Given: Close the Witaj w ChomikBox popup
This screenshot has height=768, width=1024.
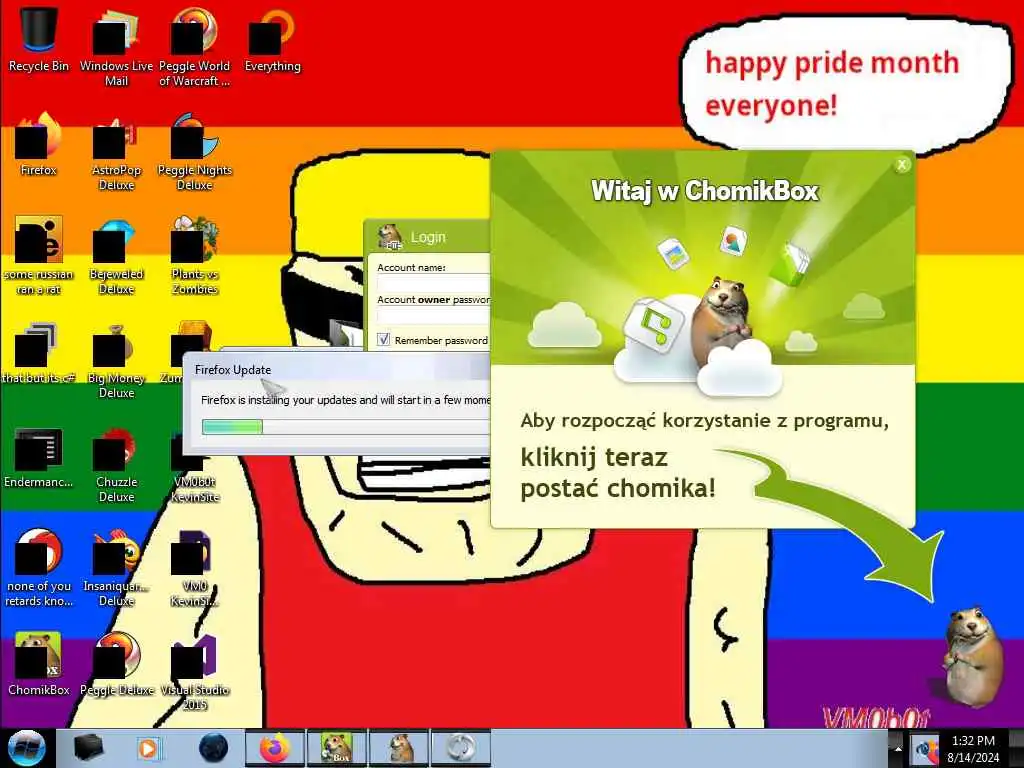Looking at the screenshot, I should pos(902,165).
